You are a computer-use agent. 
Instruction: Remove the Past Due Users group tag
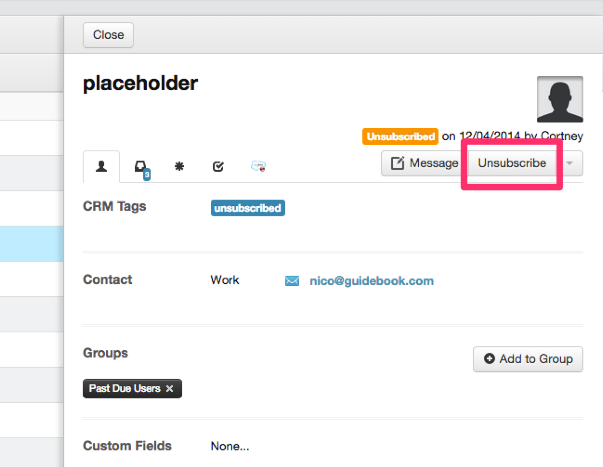tap(170, 388)
